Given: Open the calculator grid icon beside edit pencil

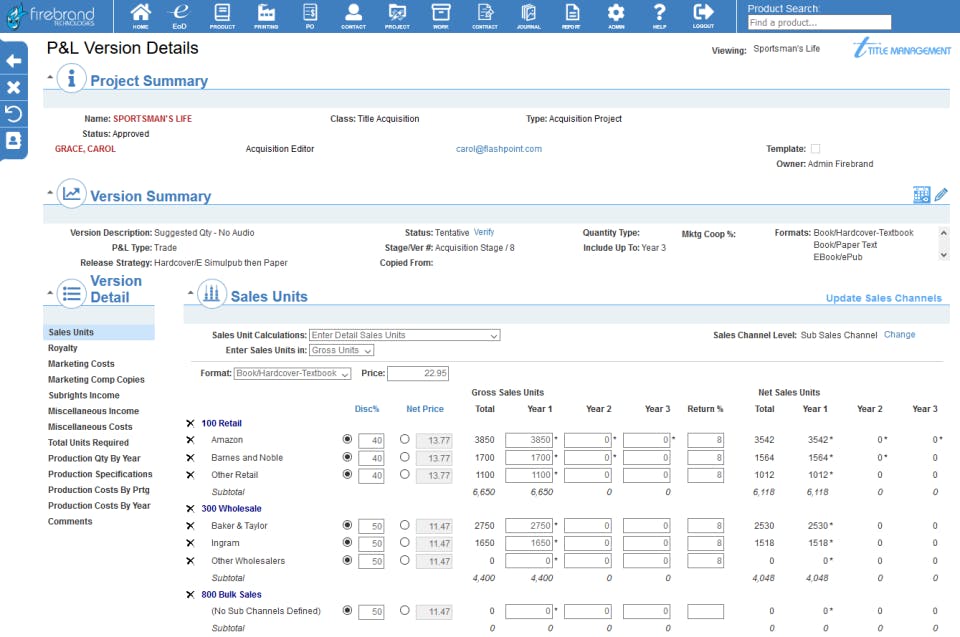Looking at the screenshot, I should [921, 195].
